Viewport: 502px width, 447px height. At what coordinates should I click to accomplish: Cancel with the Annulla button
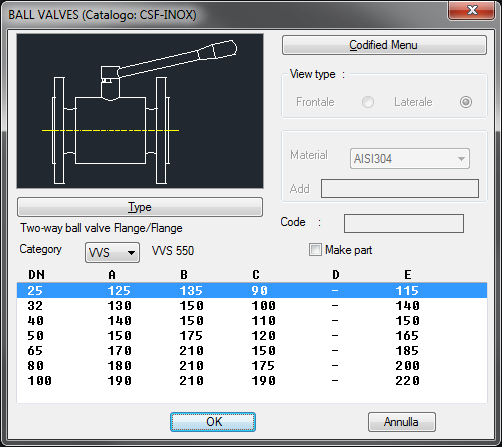pyautogui.click(x=402, y=422)
